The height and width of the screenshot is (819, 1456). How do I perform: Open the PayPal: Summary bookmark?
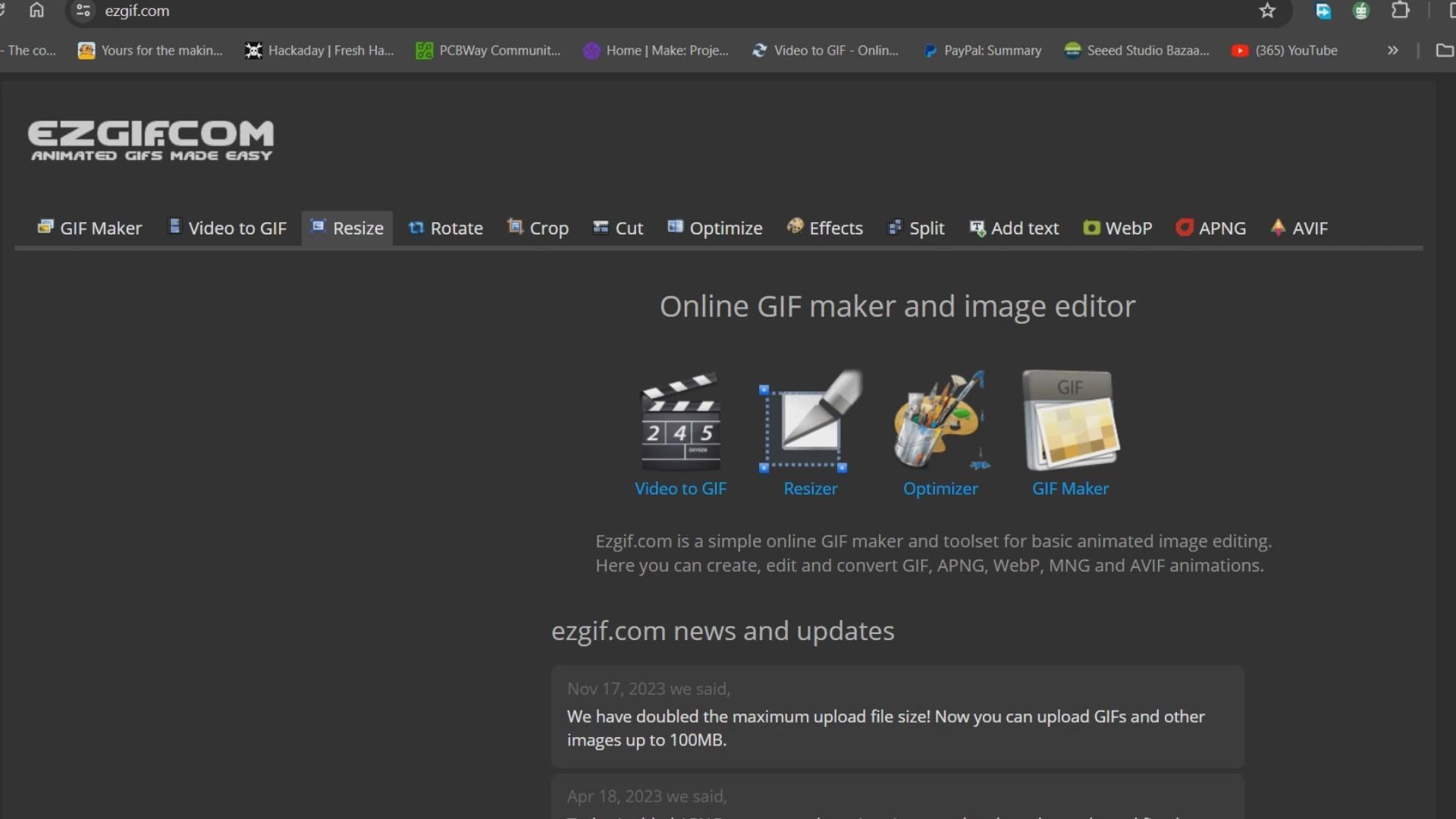(x=982, y=51)
